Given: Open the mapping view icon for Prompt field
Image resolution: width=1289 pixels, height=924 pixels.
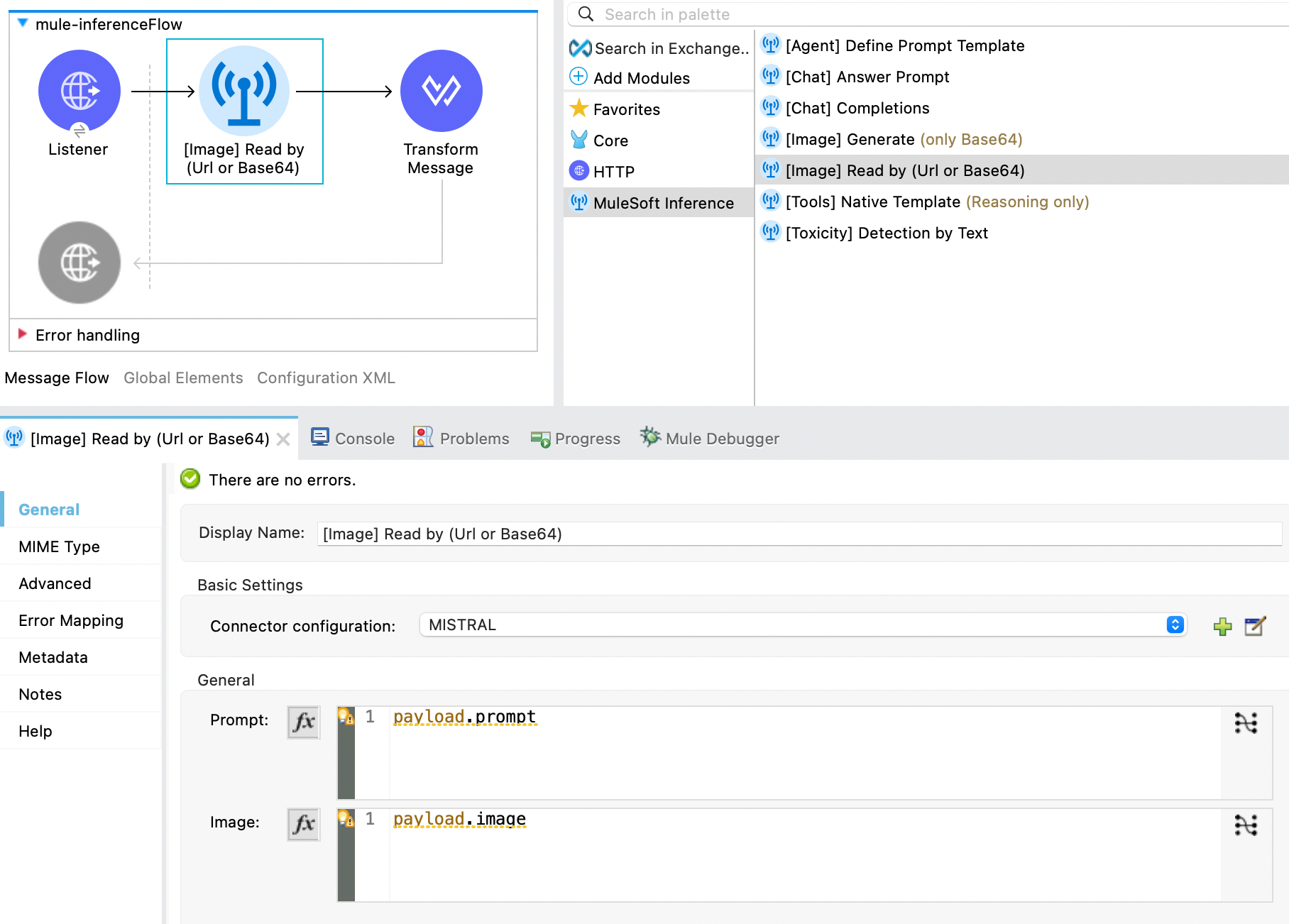Looking at the screenshot, I should (x=1246, y=723).
